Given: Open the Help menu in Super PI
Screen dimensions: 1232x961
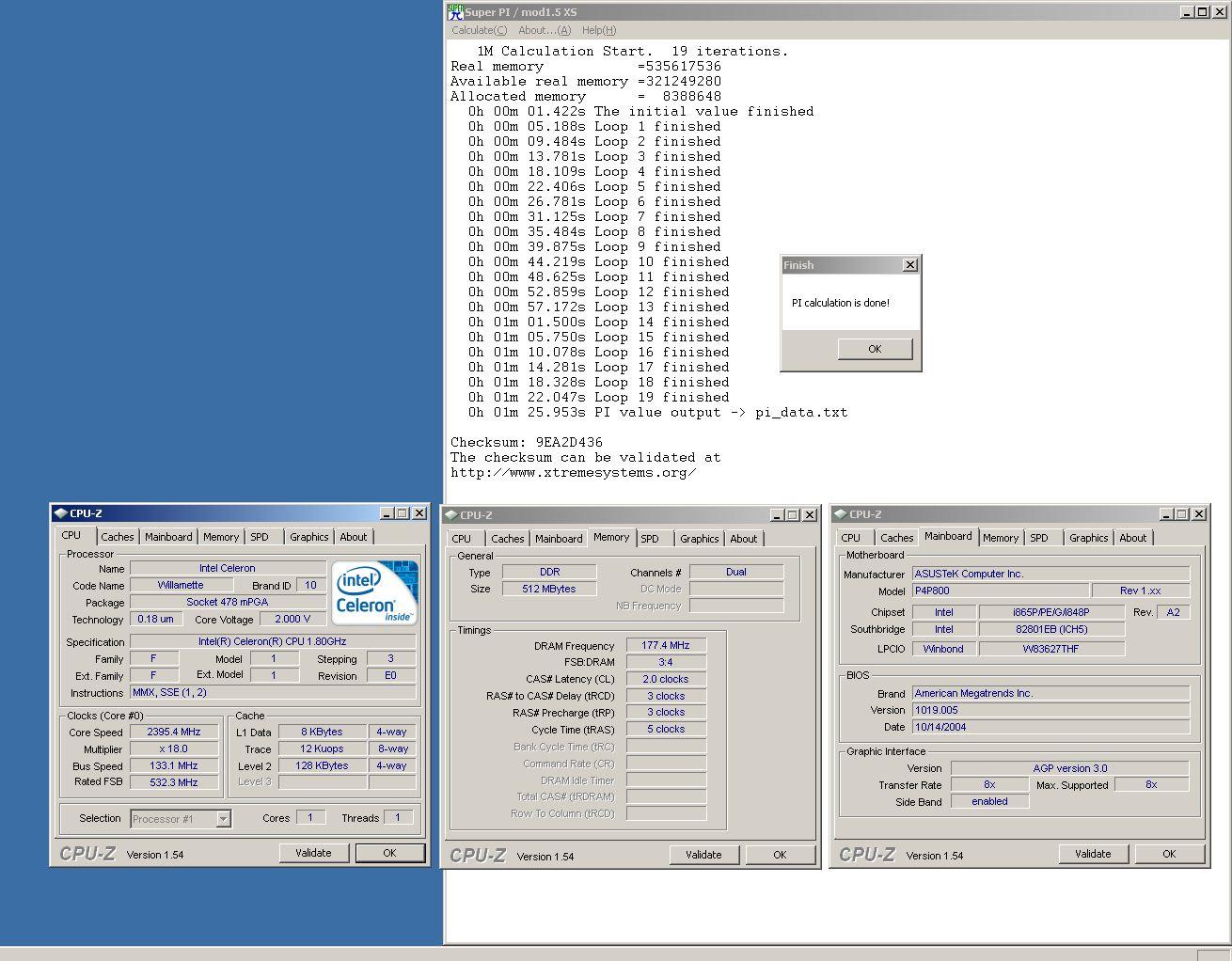Looking at the screenshot, I should click(599, 30).
